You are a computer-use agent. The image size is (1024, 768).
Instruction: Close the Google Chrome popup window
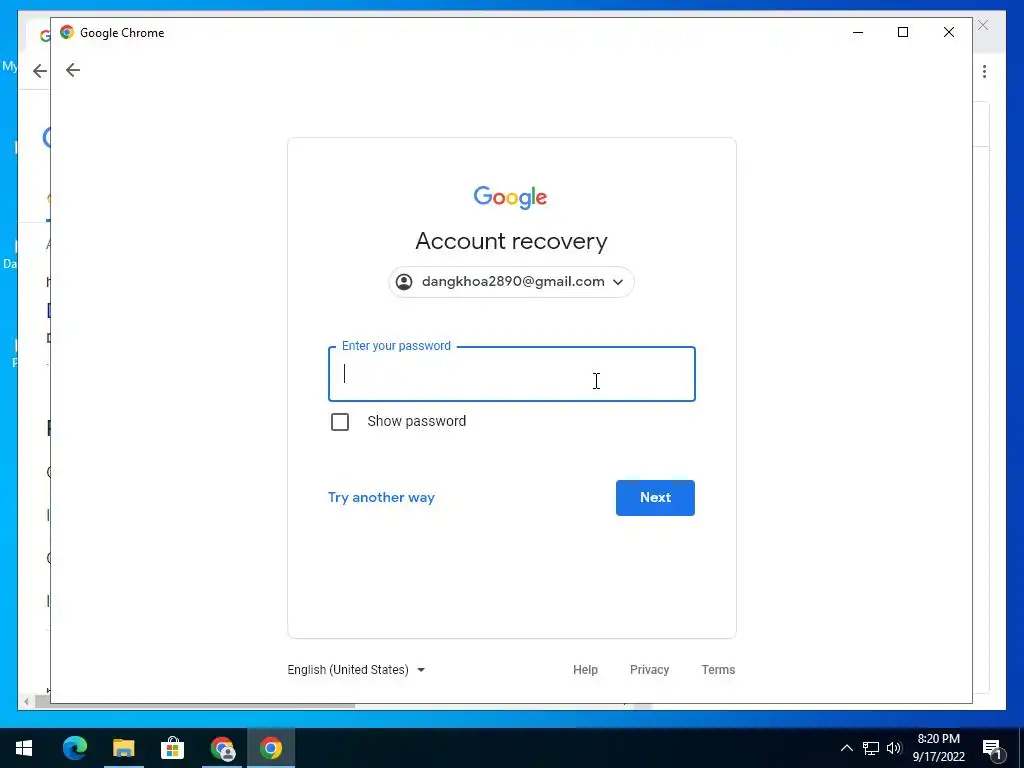click(949, 32)
